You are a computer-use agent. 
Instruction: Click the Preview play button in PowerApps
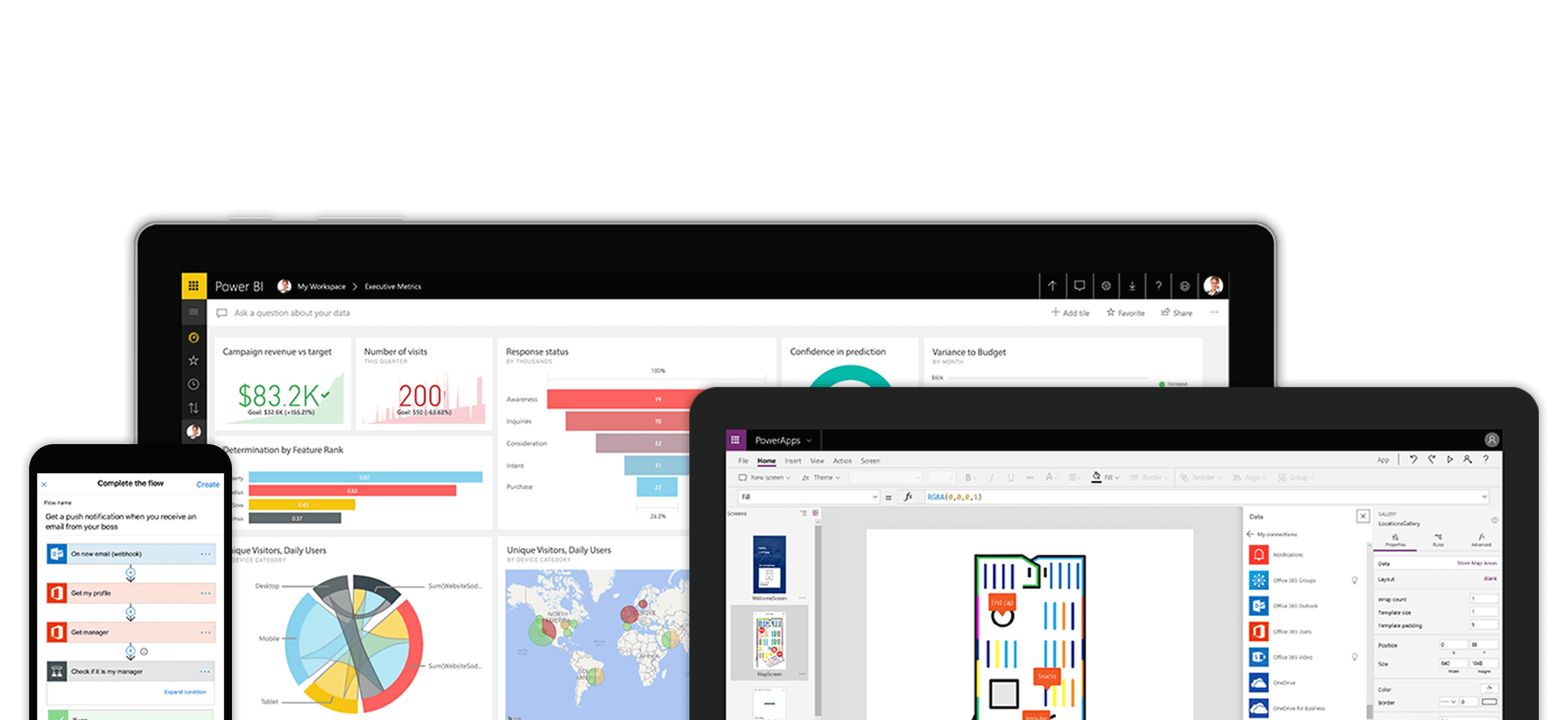[x=1450, y=460]
